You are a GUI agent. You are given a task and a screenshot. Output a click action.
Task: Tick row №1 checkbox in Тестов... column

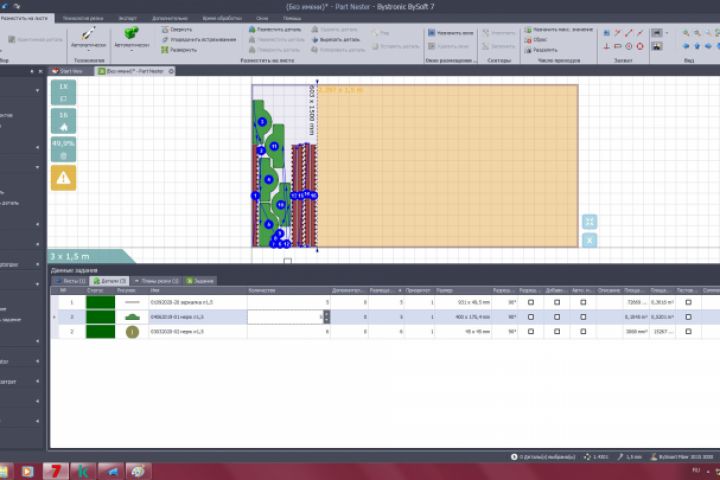coord(688,302)
